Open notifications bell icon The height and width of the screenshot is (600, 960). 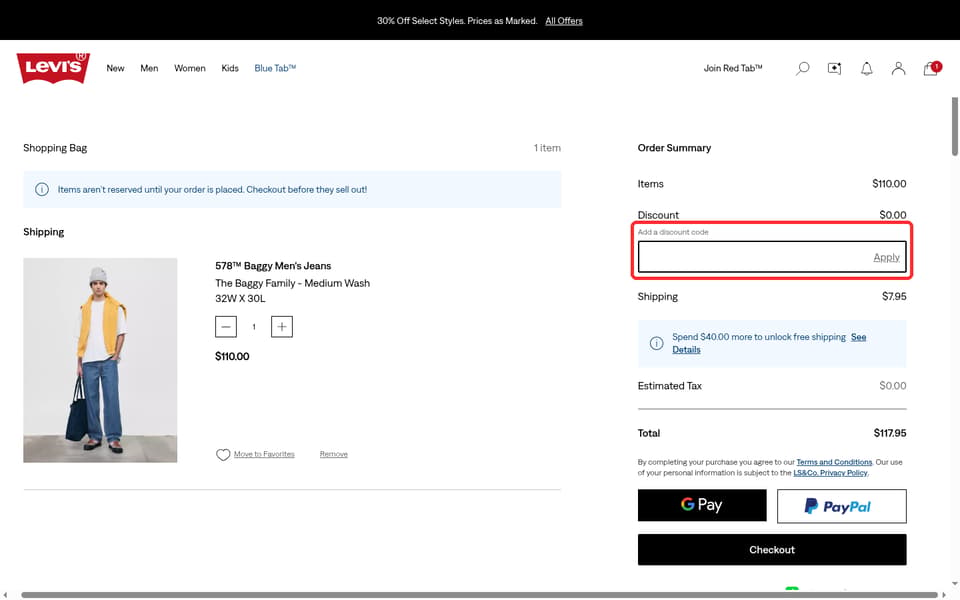866,69
